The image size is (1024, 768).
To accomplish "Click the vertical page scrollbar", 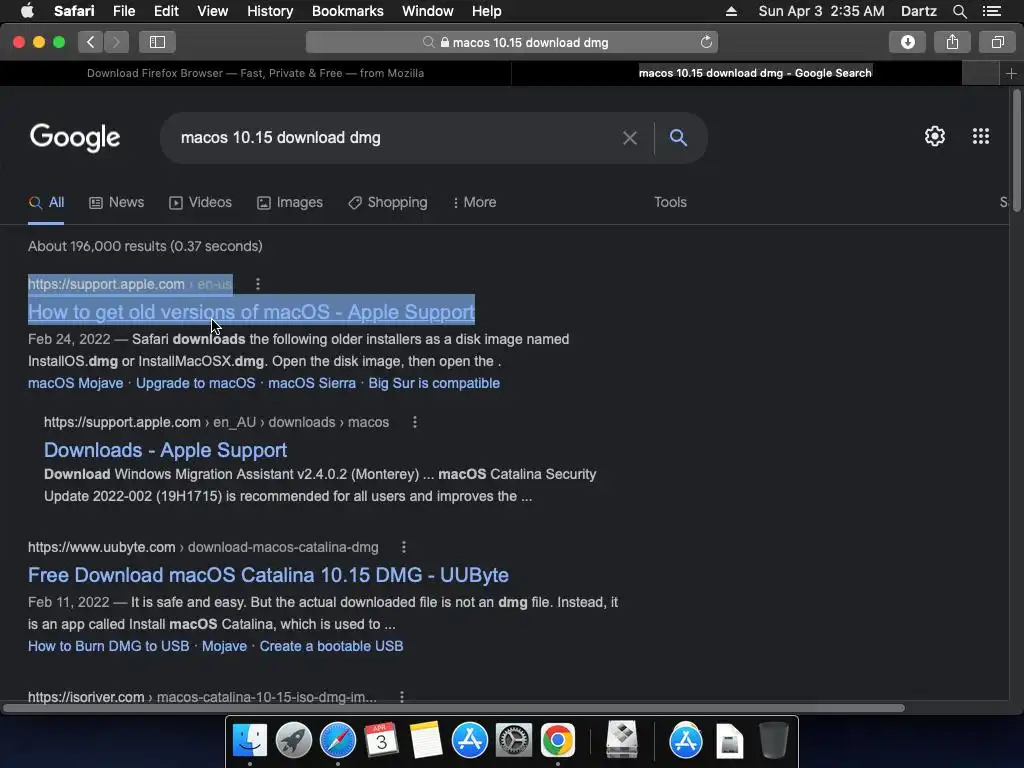I will tap(1016, 151).
